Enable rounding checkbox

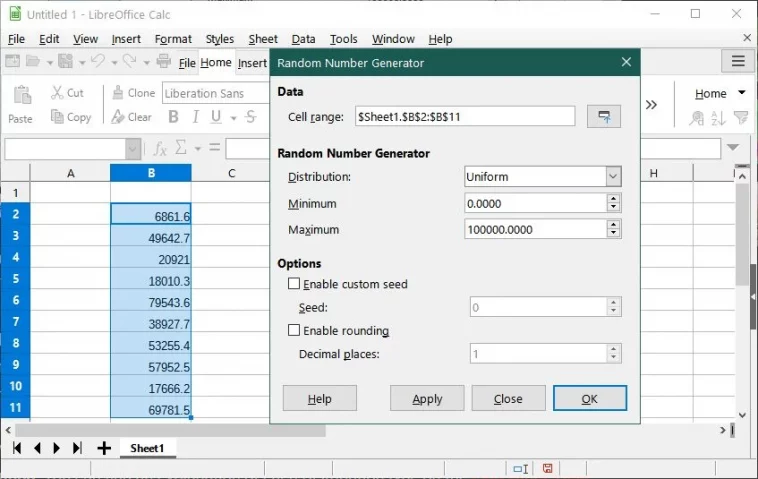[294, 330]
